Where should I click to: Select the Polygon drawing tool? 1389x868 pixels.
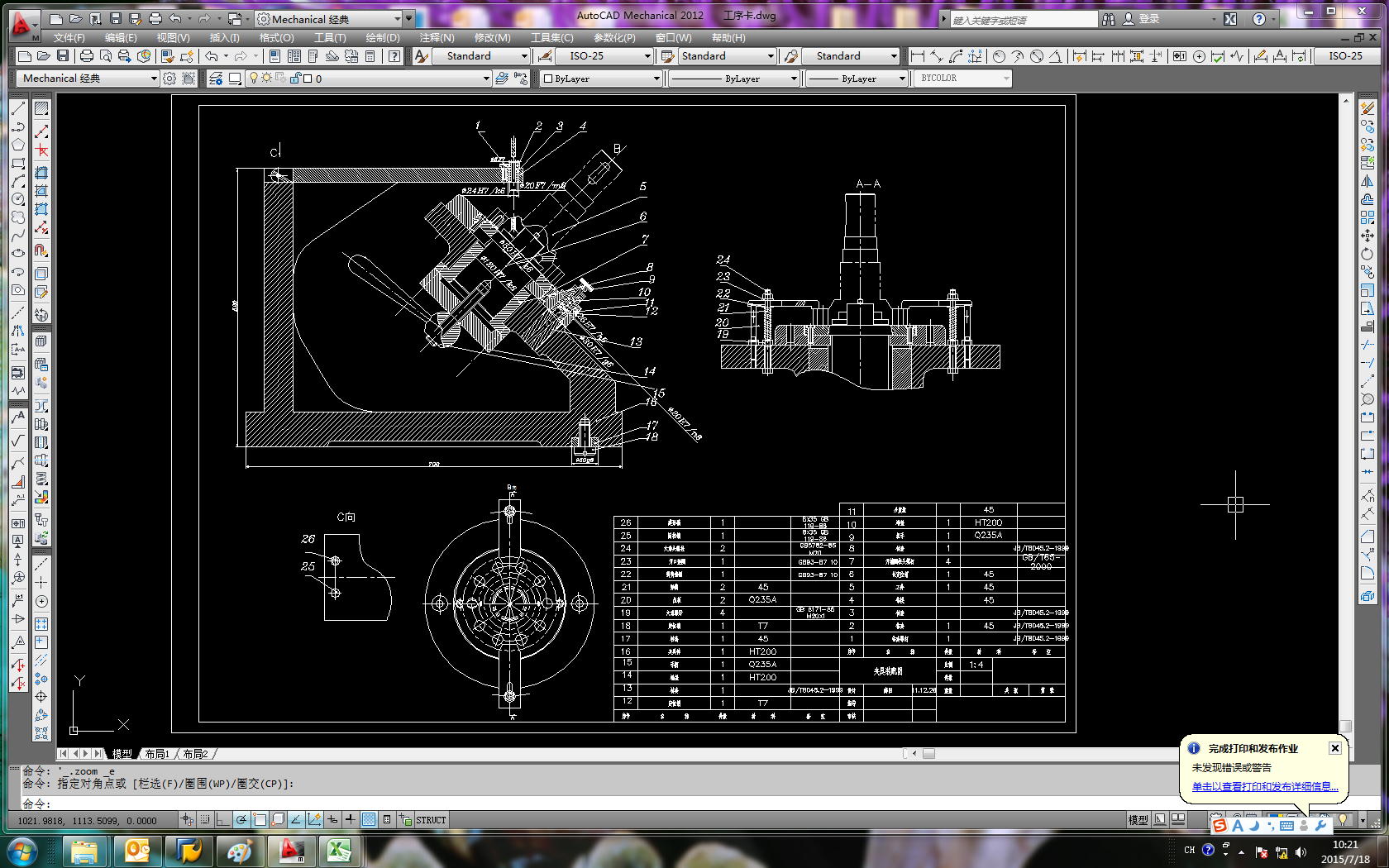coord(18,145)
